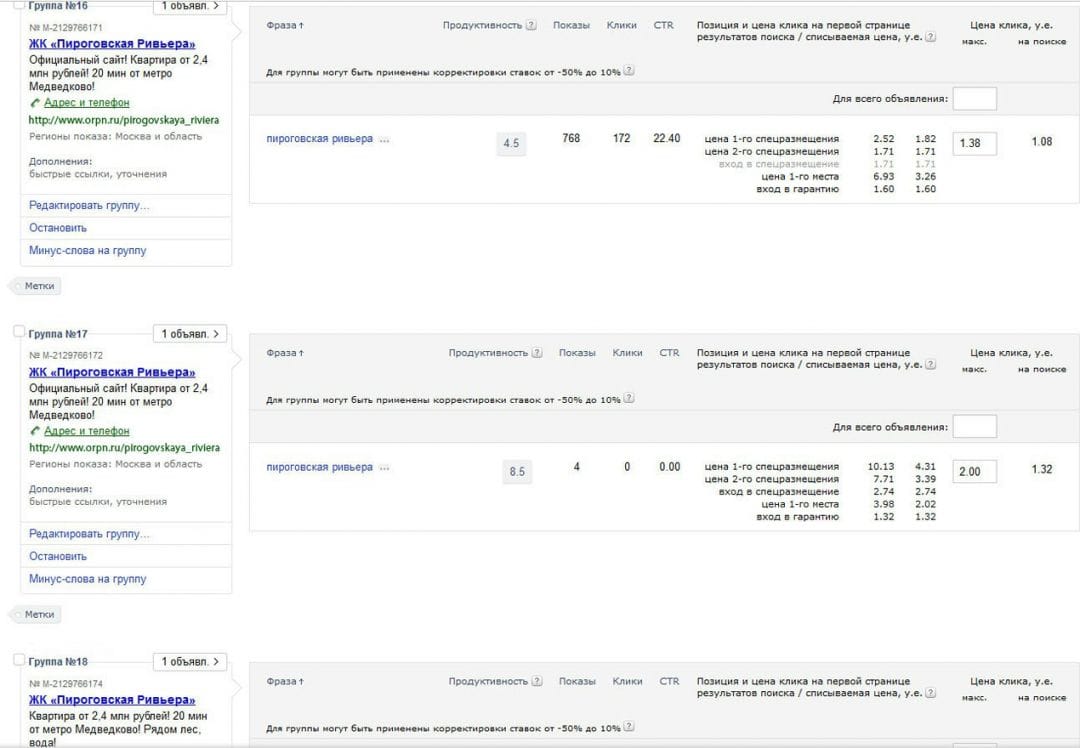Click the help icon after списываемая цена in Group 17

click(931, 364)
